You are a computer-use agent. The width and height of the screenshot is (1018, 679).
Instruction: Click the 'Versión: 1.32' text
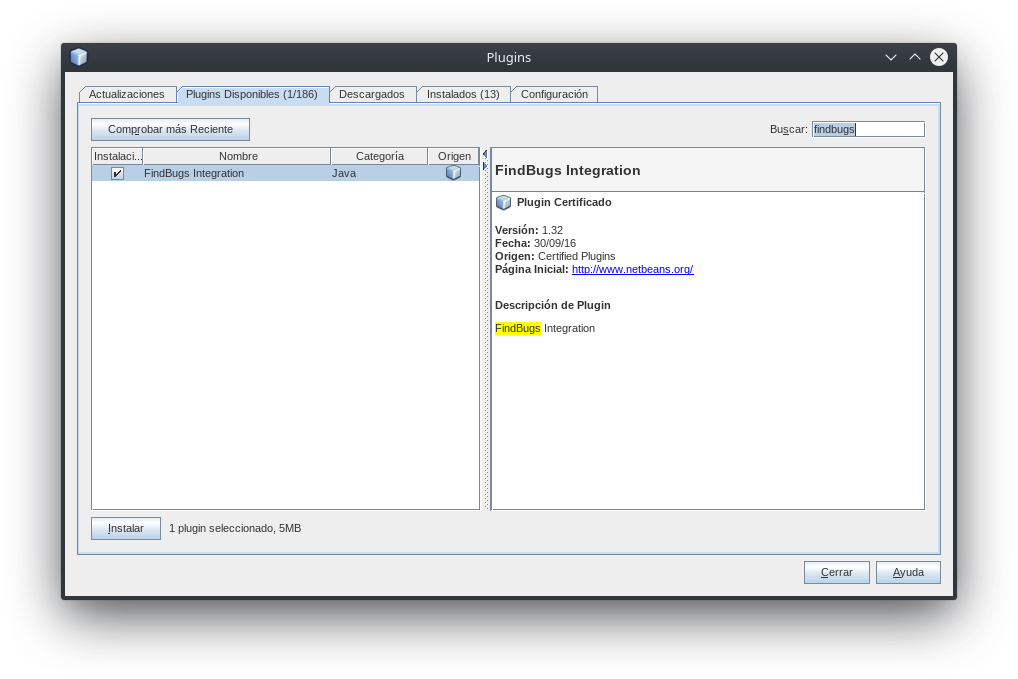click(x=528, y=230)
